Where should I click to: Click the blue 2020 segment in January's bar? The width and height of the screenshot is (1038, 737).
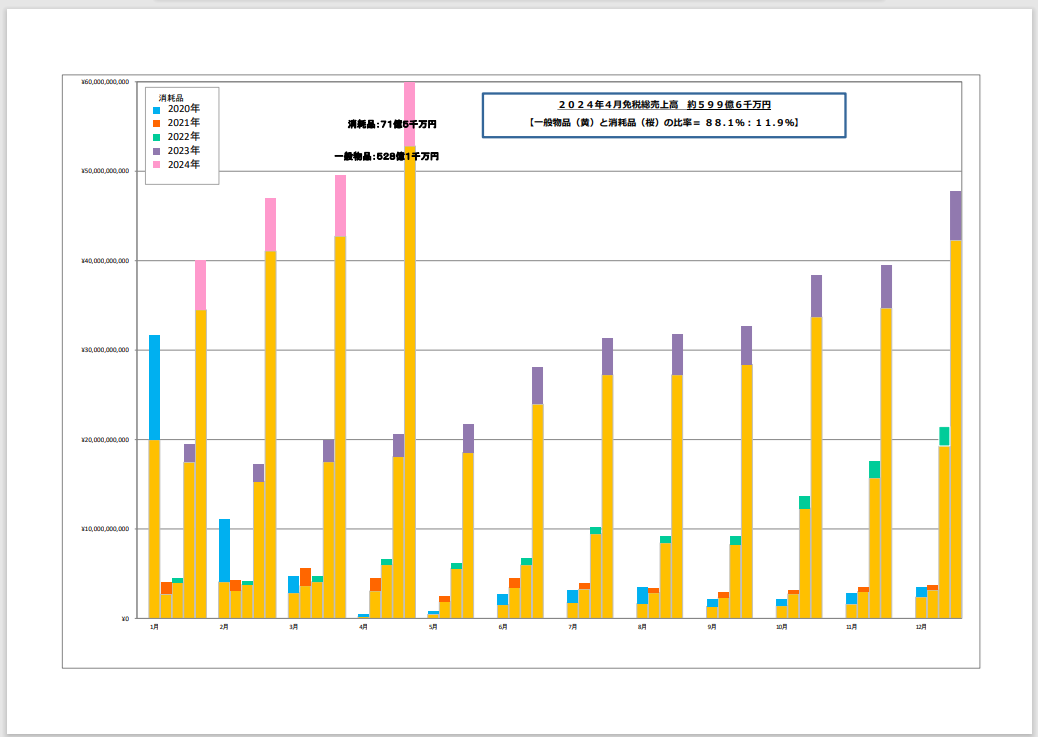(155, 387)
